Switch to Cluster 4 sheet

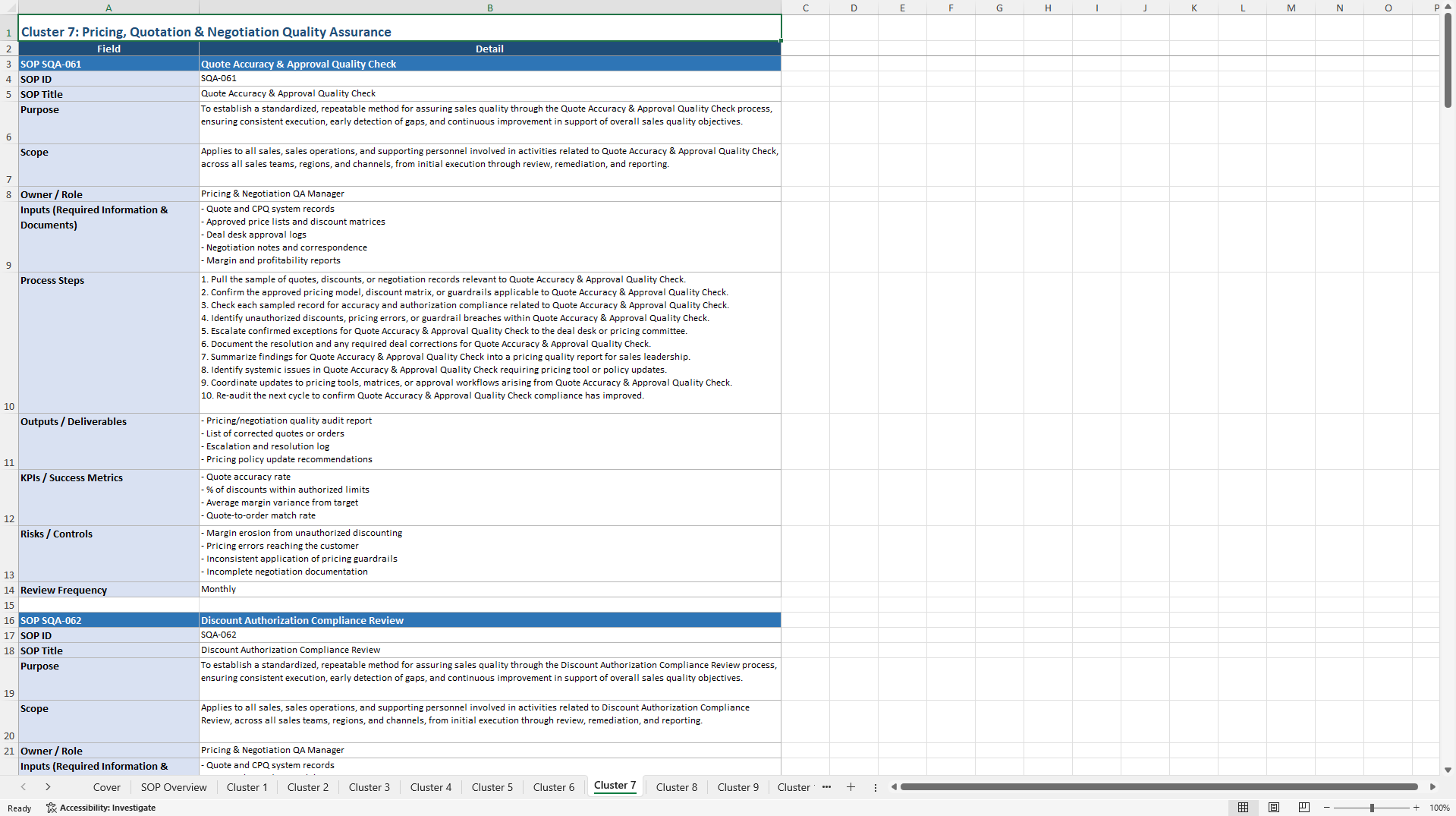431,787
